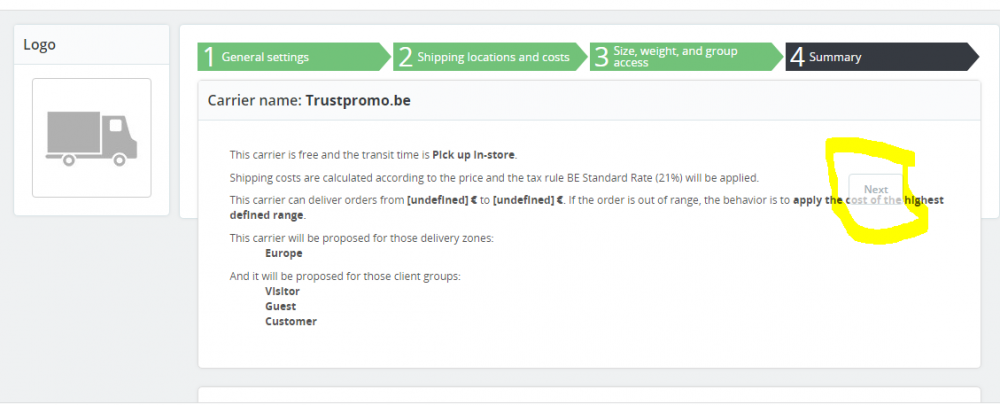Open Shipping locations and costs step

[x=493, y=57]
